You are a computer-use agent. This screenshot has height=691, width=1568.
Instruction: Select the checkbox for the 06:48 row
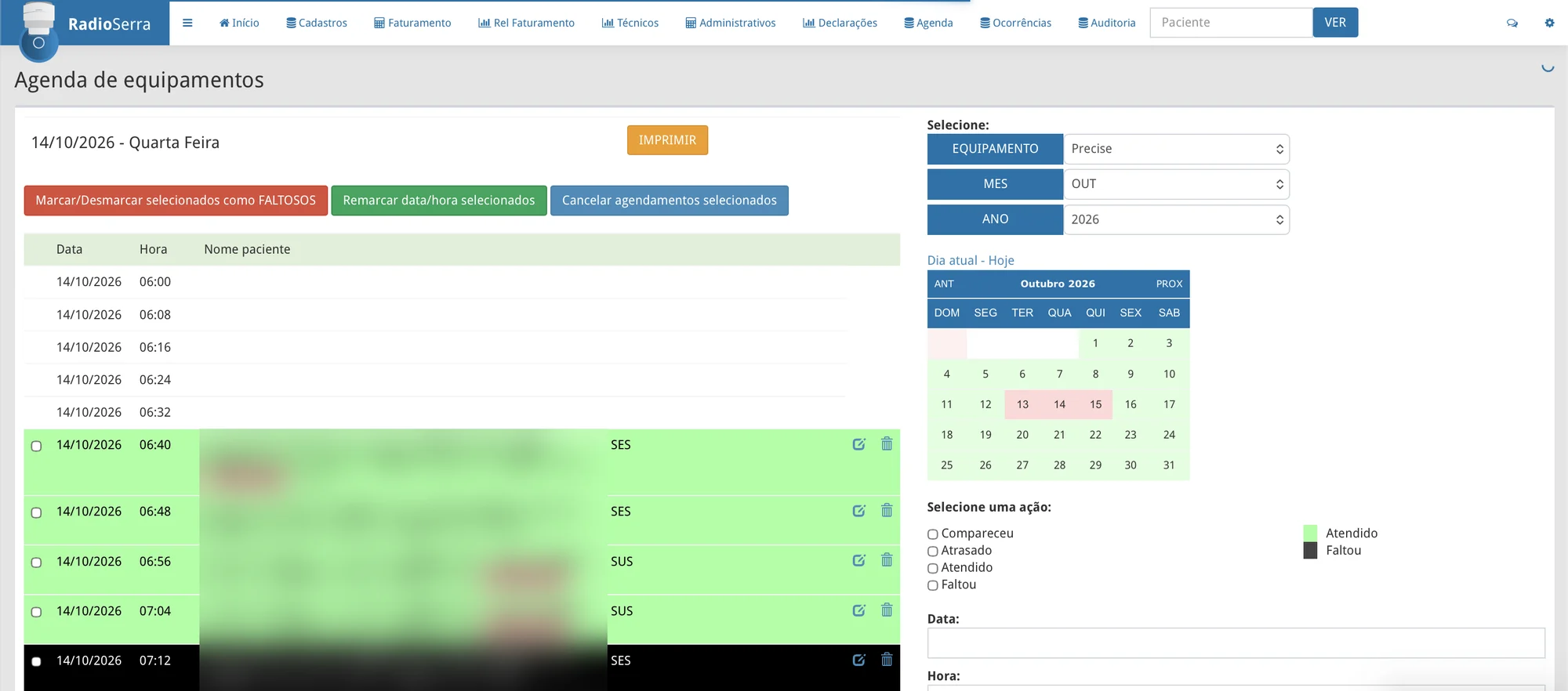(x=36, y=512)
